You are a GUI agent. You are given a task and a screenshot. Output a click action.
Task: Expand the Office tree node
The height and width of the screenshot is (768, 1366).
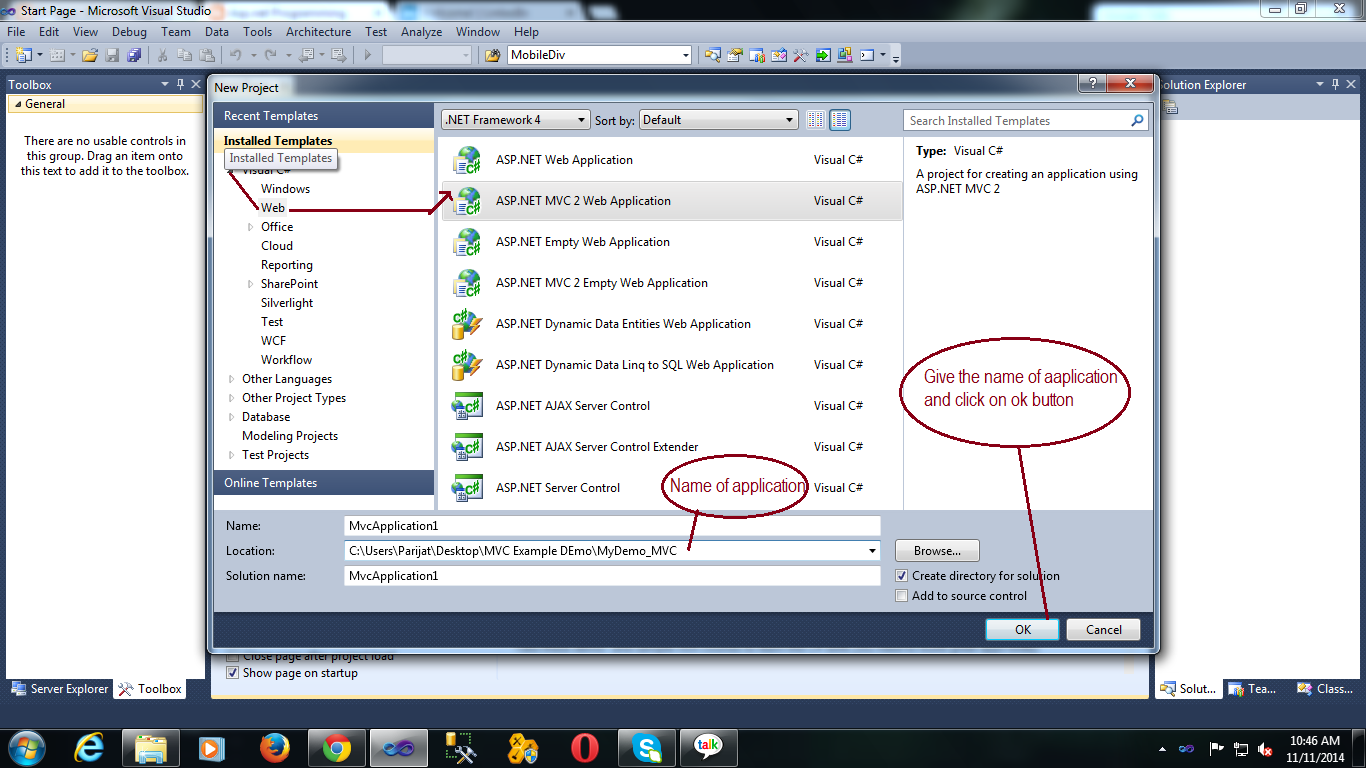pos(251,227)
